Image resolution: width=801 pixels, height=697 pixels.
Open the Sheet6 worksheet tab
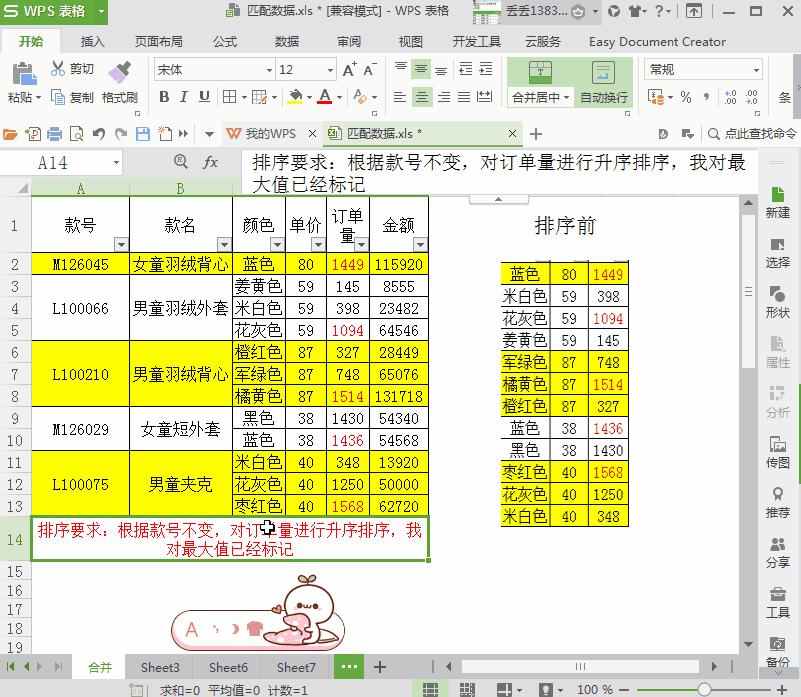pos(227,666)
